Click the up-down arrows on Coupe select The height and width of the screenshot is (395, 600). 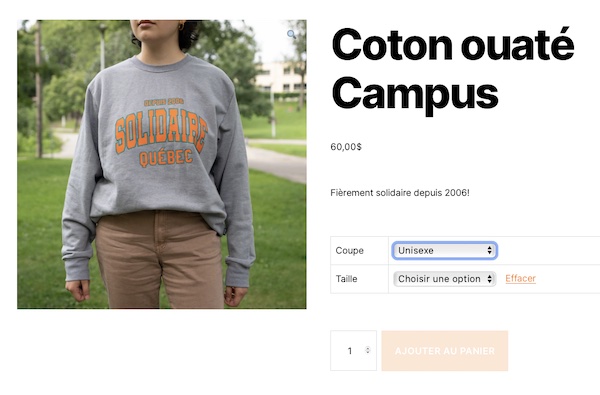pyautogui.click(x=489, y=251)
